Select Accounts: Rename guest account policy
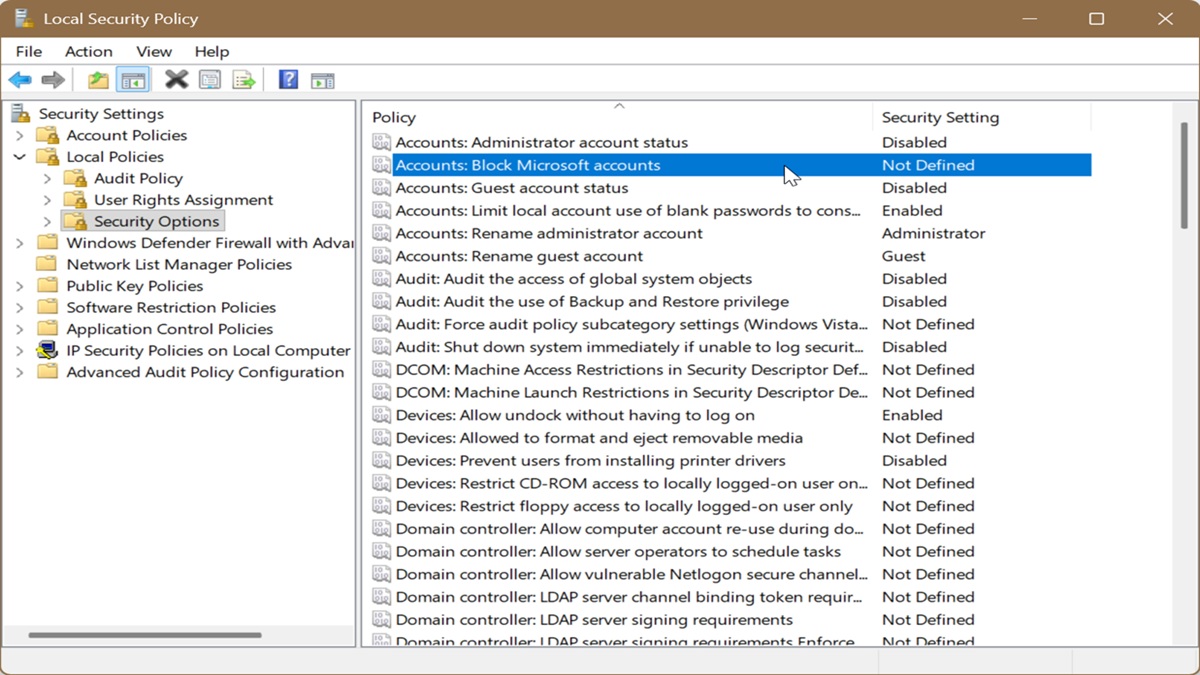This screenshot has width=1200, height=675. [519, 256]
